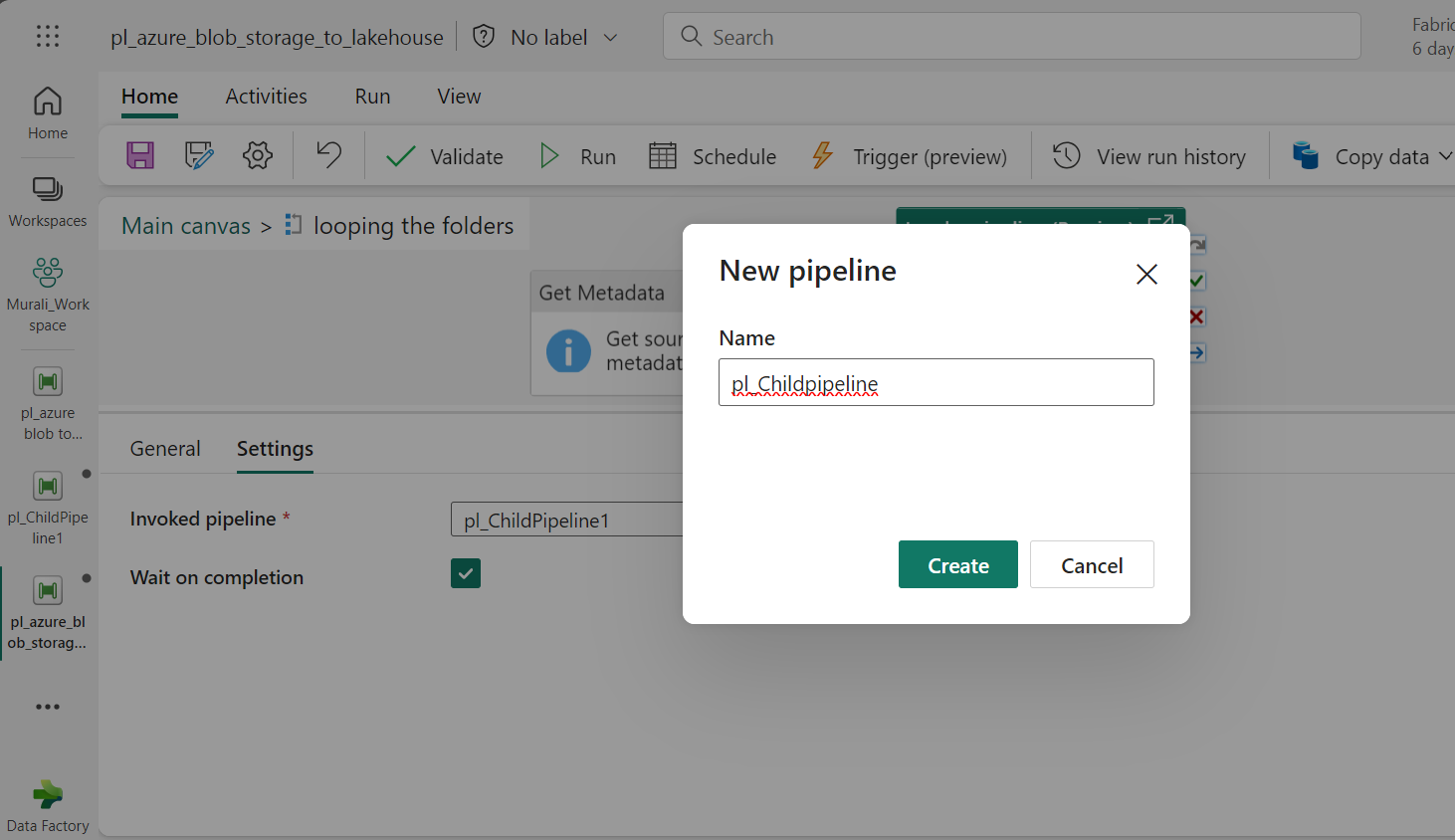Click the pipeline Name input field
Screen dimensions: 1455x840
[935, 383]
